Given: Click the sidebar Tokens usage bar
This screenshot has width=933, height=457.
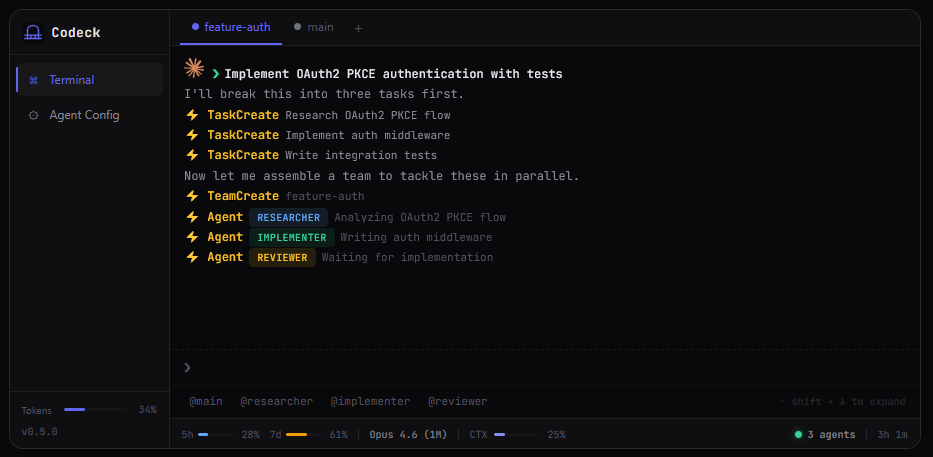Looking at the screenshot, I should pos(95,409).
